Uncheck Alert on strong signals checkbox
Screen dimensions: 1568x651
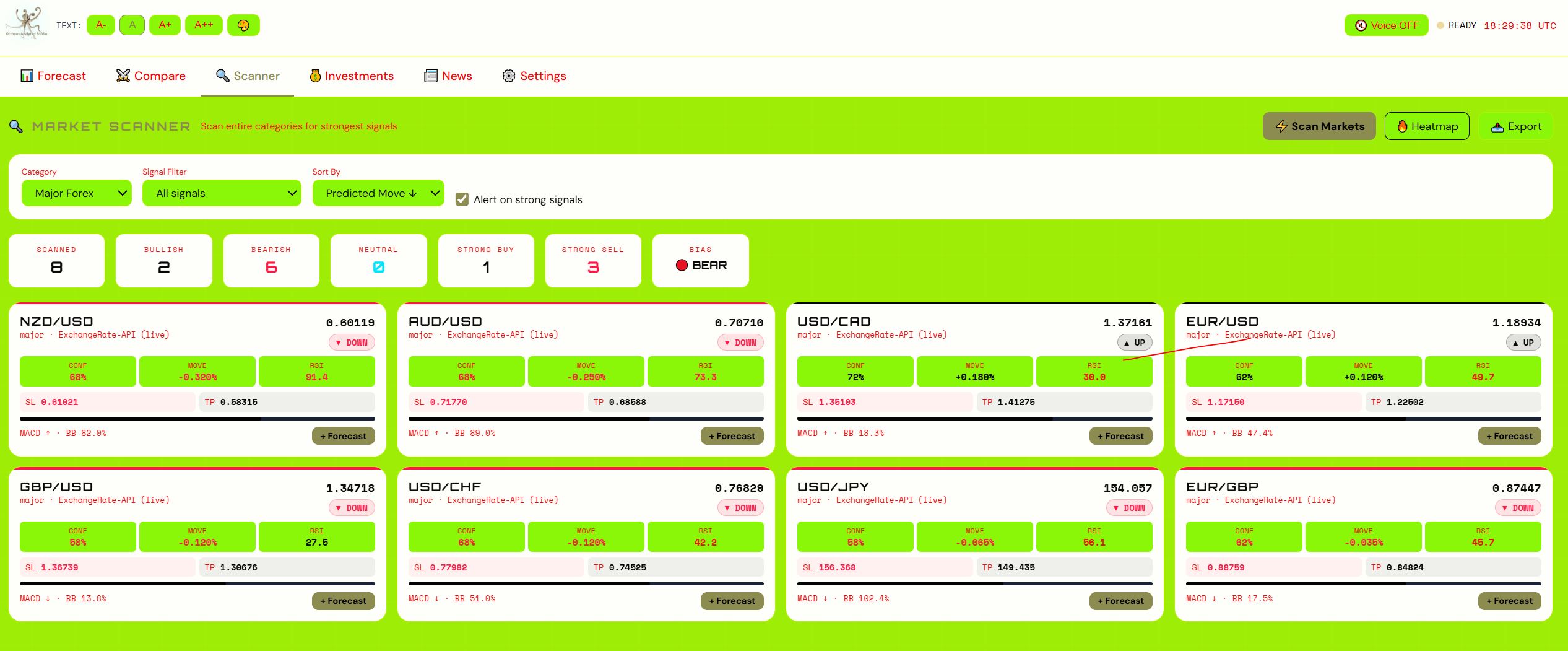[462, 199]
